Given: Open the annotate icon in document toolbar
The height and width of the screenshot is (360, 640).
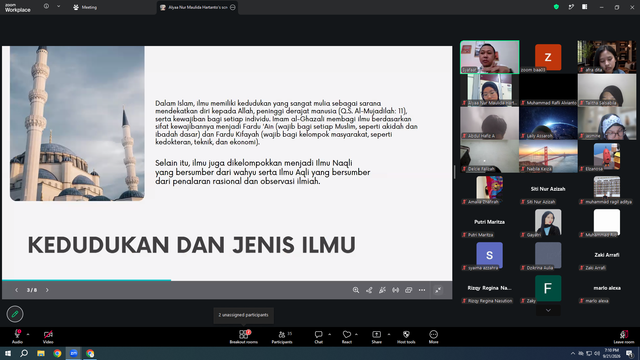Looking at the screenshot, I should [x=382, y=290].
